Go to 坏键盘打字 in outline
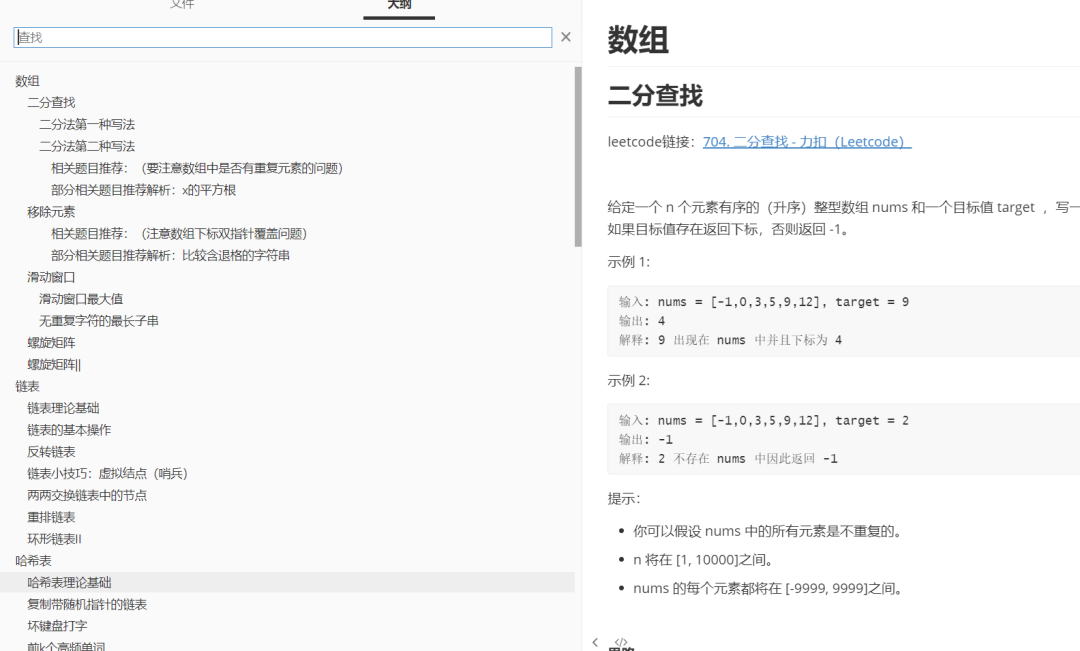The width and height of the screenshot is (1080, 651). pos(57,626)
